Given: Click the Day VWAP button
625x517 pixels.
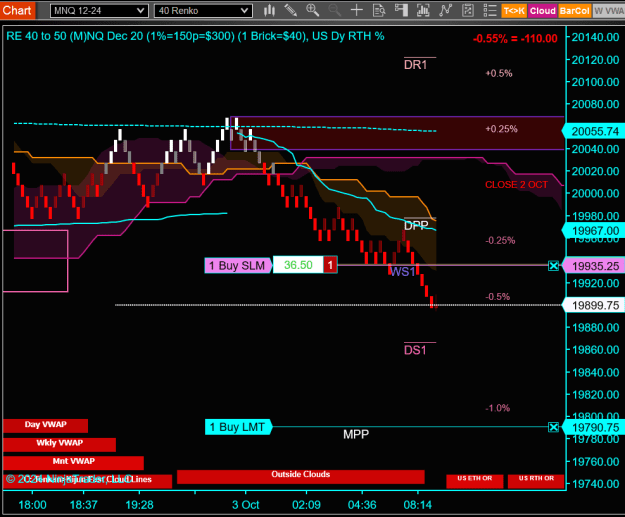Looking at the screenshot, I should click(45, 425).
